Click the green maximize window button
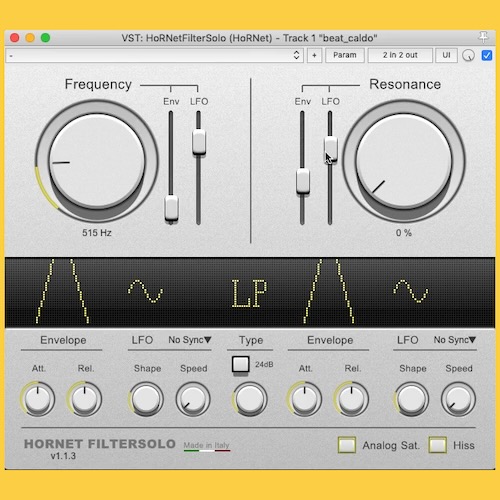This screenshot has height=500, width=500. tap(45, 38)
